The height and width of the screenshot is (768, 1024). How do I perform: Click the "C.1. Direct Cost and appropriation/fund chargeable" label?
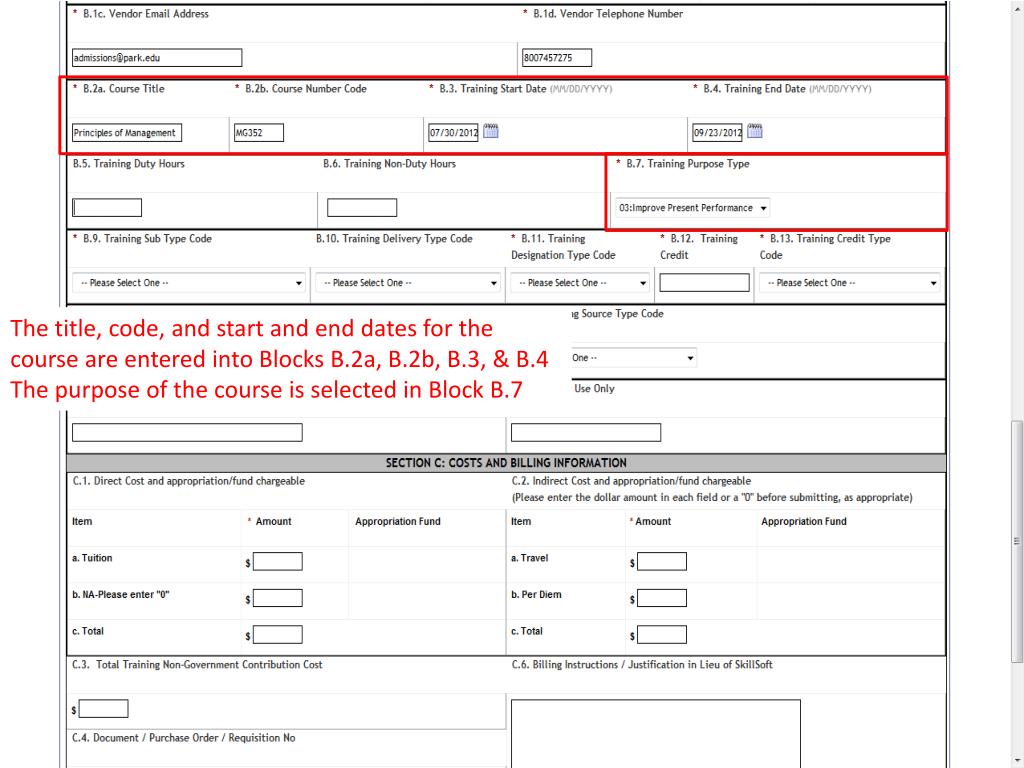tap(189, 481)
